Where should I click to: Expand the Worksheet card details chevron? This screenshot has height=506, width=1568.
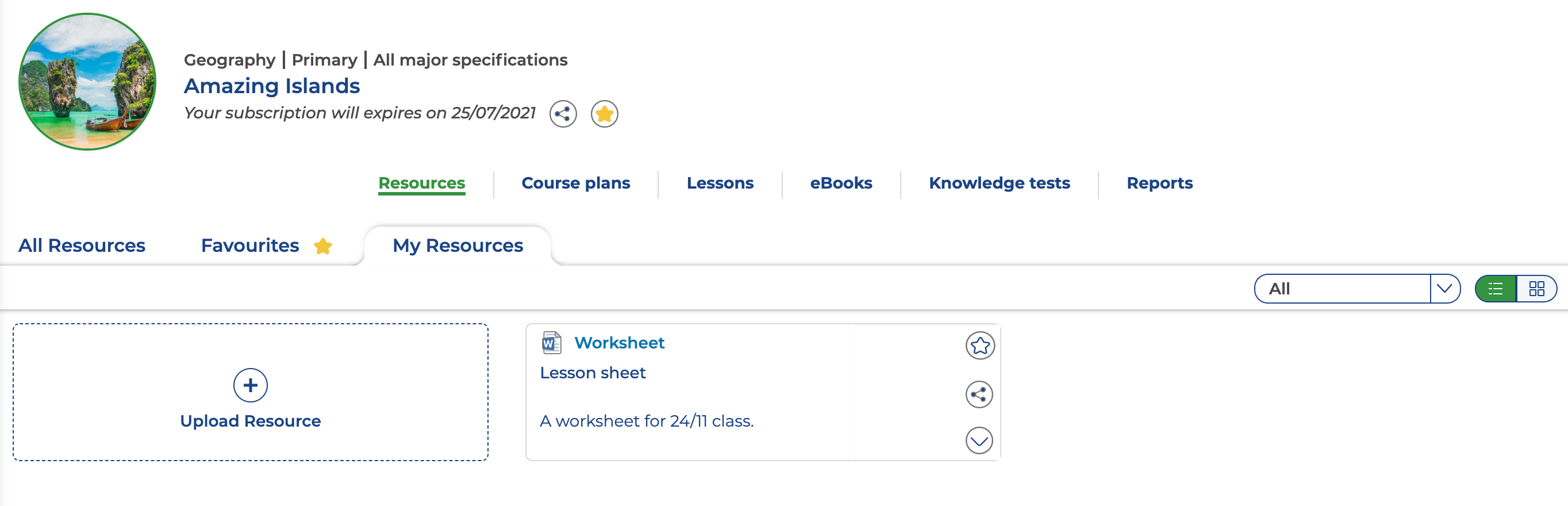pyautogui.click(x=979, y=440)
